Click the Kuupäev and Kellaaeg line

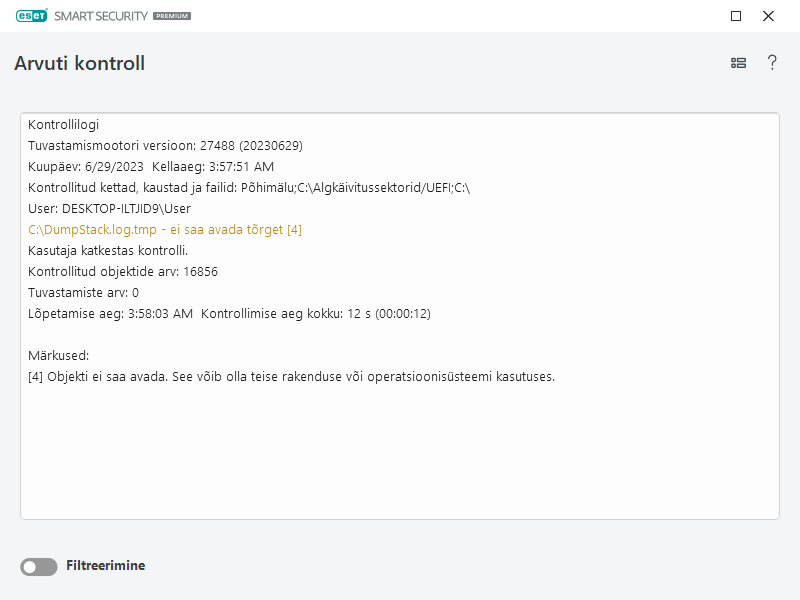pyautogui.click(x=151, y=167)
